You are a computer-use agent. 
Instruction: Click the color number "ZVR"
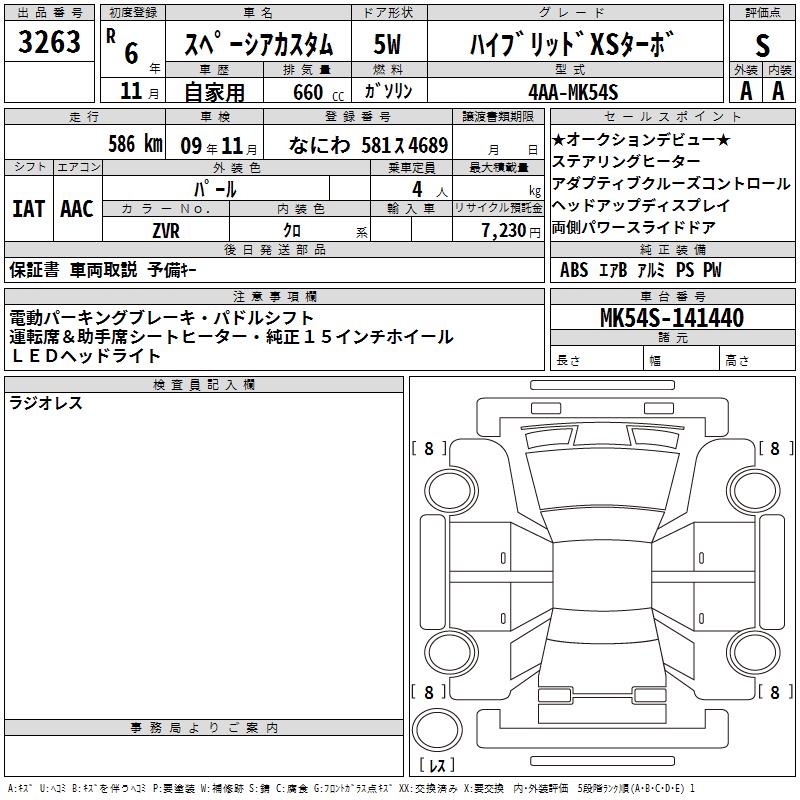166,231
